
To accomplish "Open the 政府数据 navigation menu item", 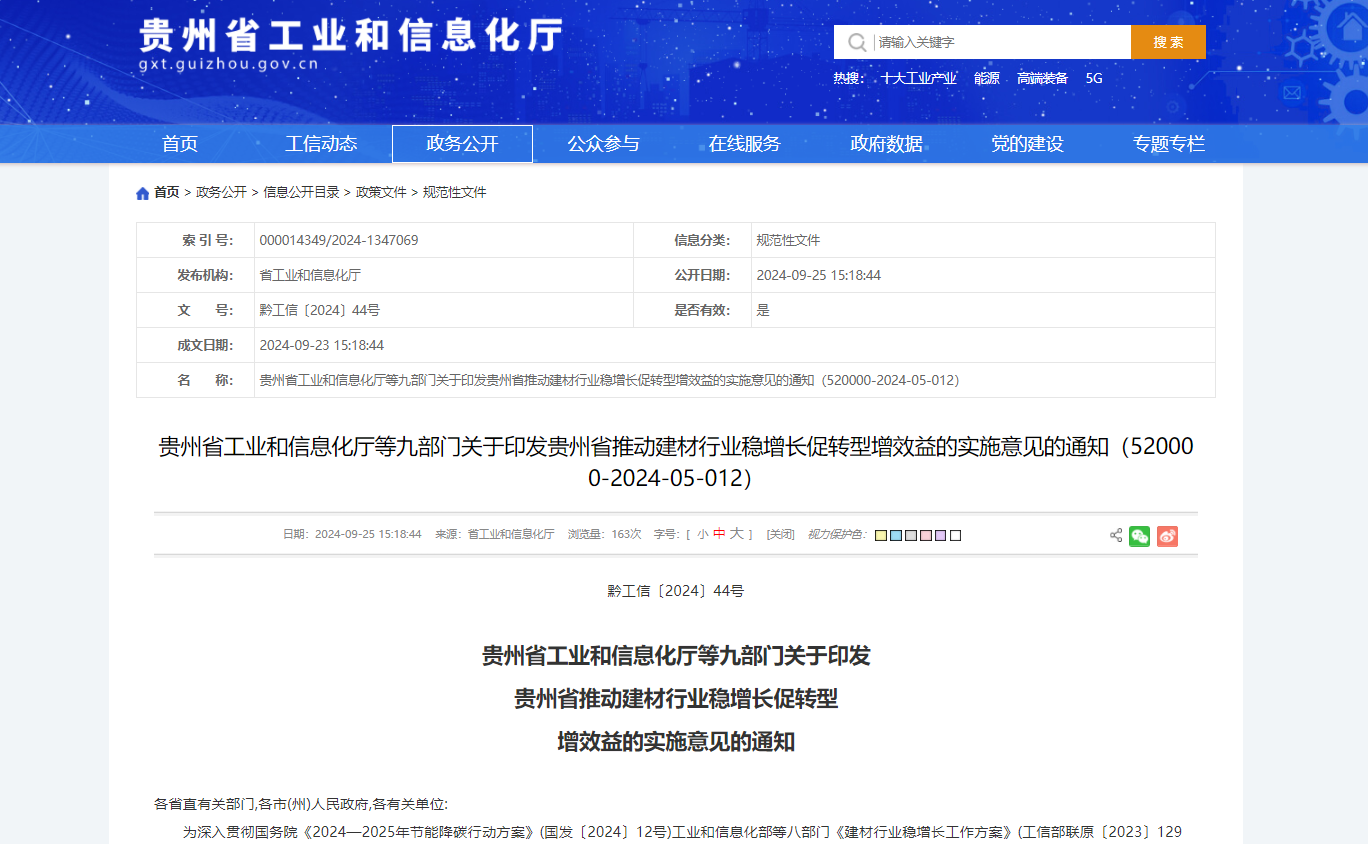I will point(886,144).
